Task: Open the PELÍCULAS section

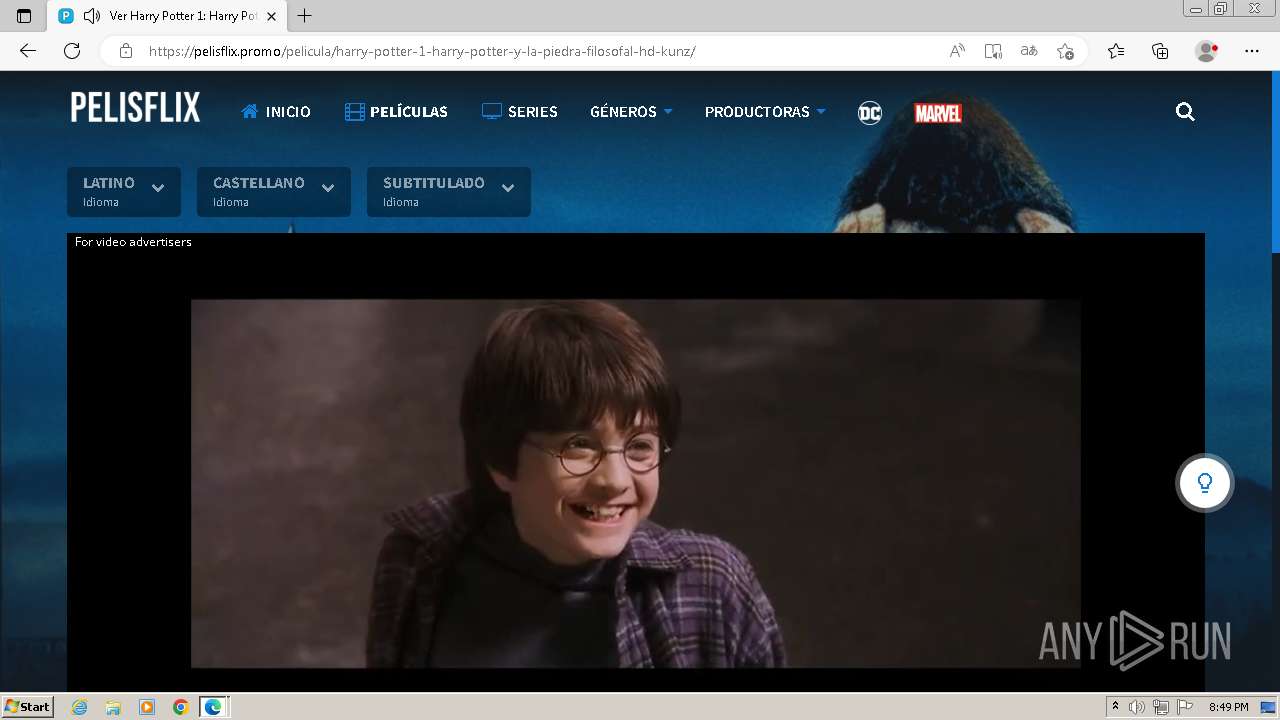Action: (x=396, y=112)
